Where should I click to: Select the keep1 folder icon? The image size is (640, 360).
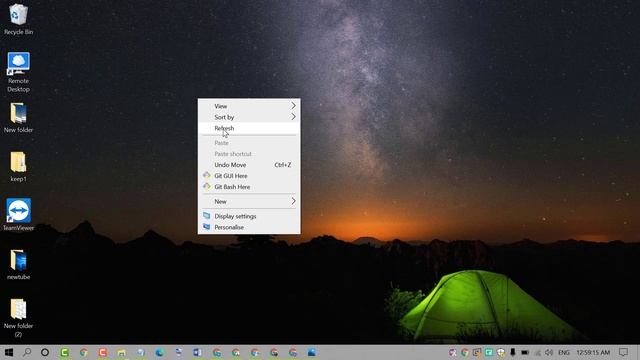pyautogui.click(x=18, y=167)
